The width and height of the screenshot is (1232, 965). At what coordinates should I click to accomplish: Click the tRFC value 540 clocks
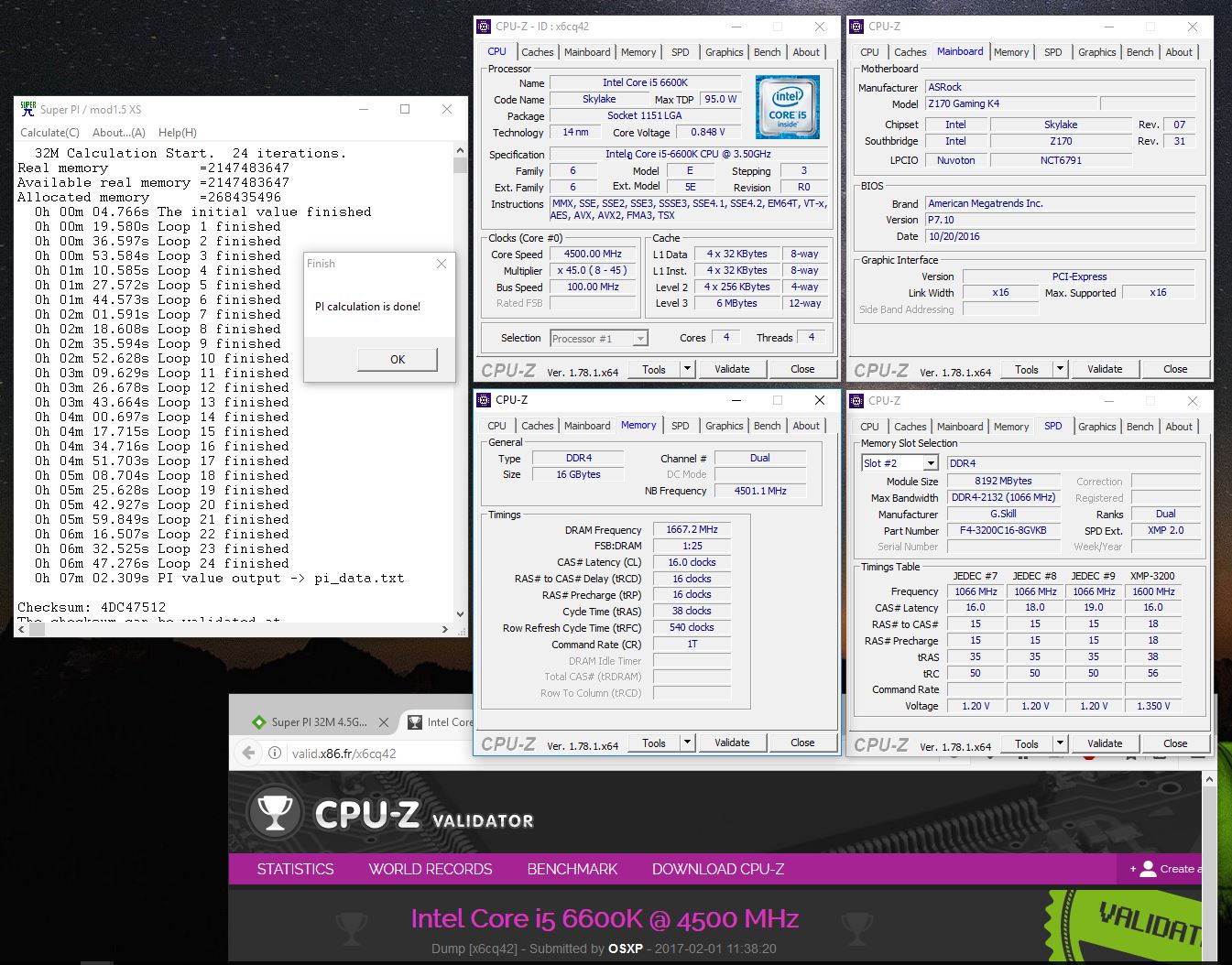692,627
